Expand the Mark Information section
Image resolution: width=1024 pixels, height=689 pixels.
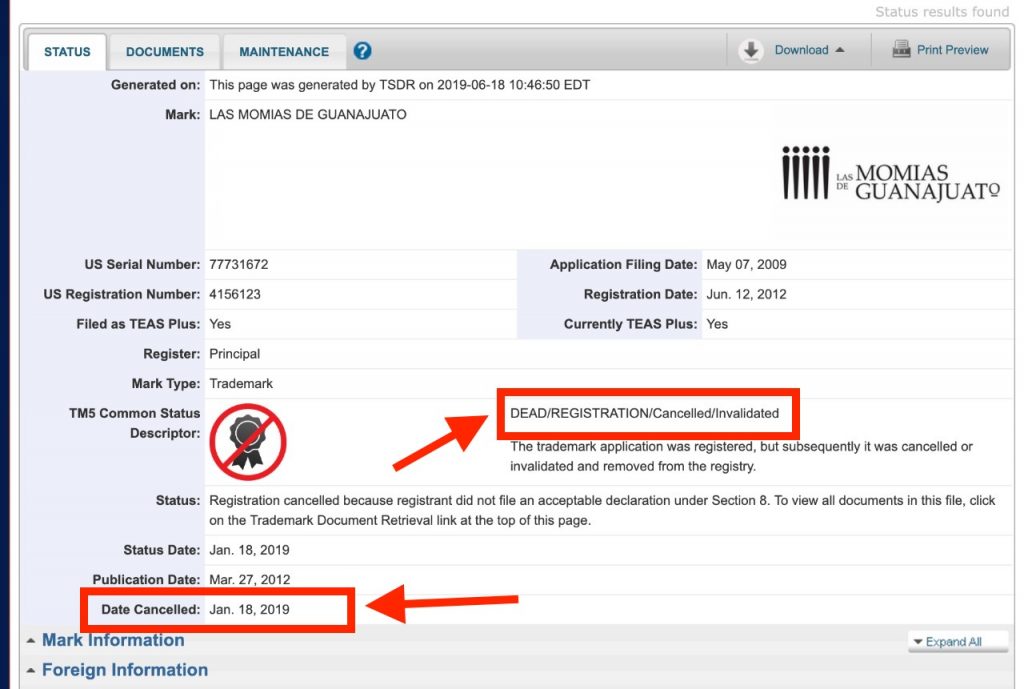tap(112, 640)
